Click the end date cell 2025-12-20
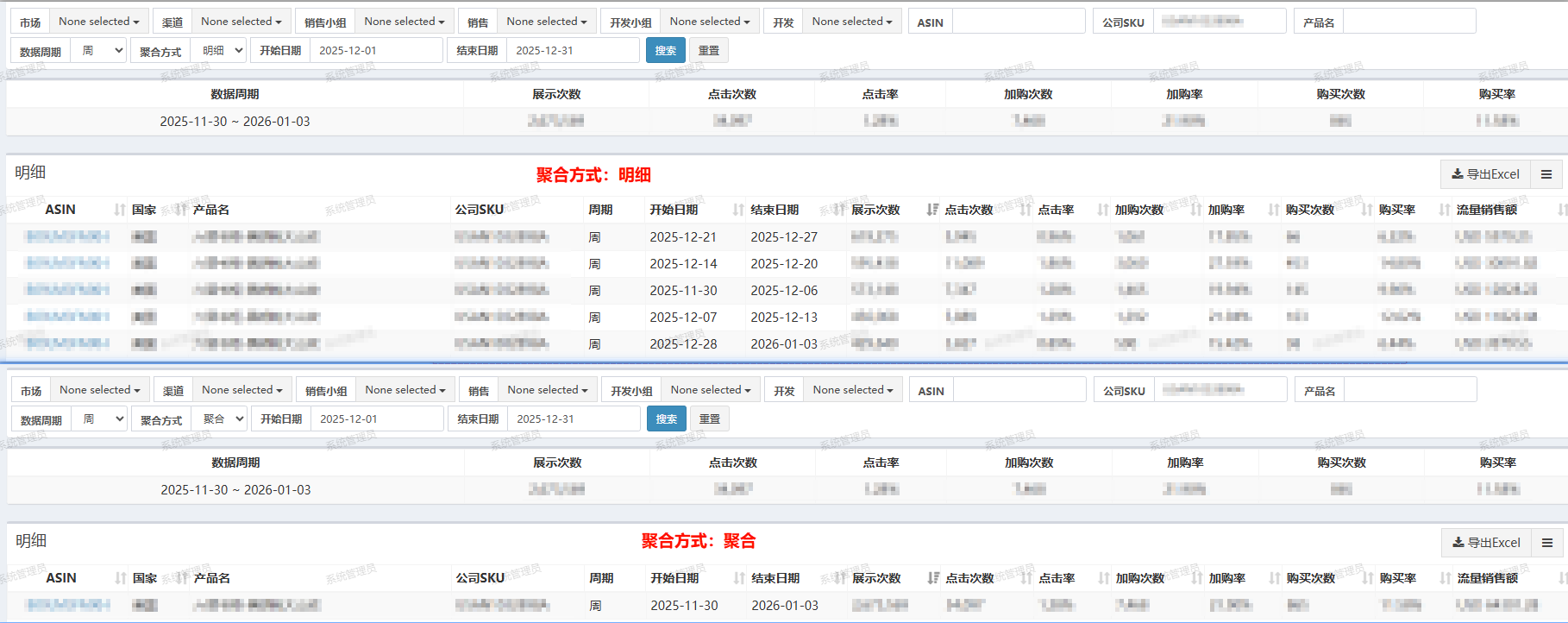The width and height of the screenshot is (1568, 623). (x=784, y=264)
